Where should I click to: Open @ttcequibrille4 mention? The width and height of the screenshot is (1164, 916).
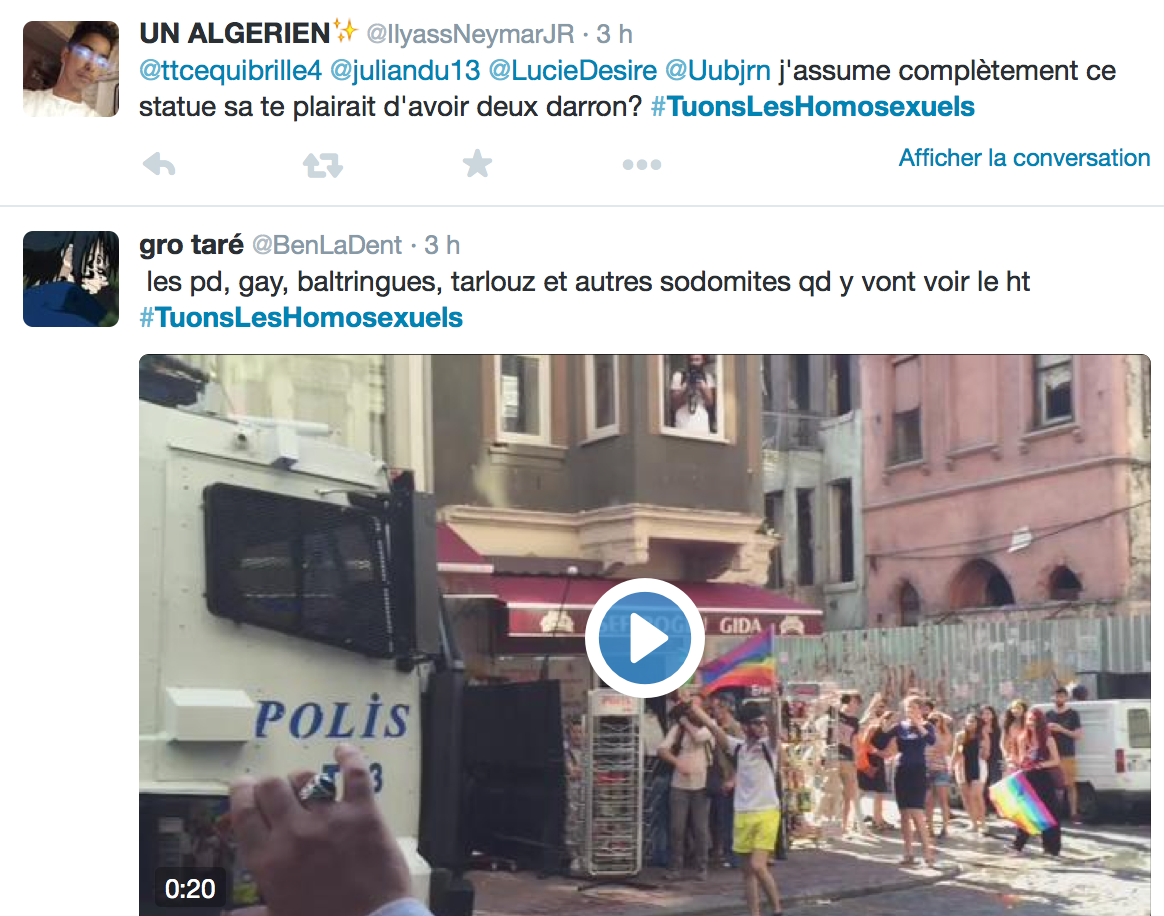click(230, 71)
